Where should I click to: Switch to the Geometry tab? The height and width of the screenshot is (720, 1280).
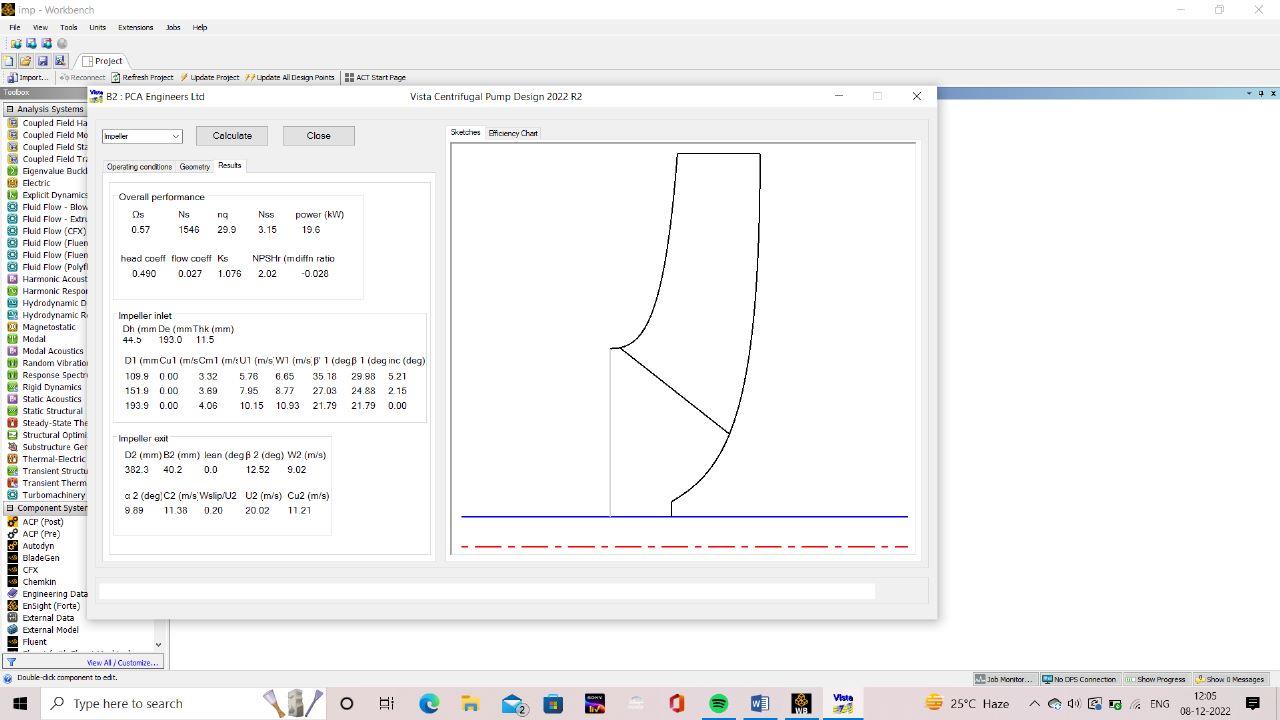click(x=195, y=167)
